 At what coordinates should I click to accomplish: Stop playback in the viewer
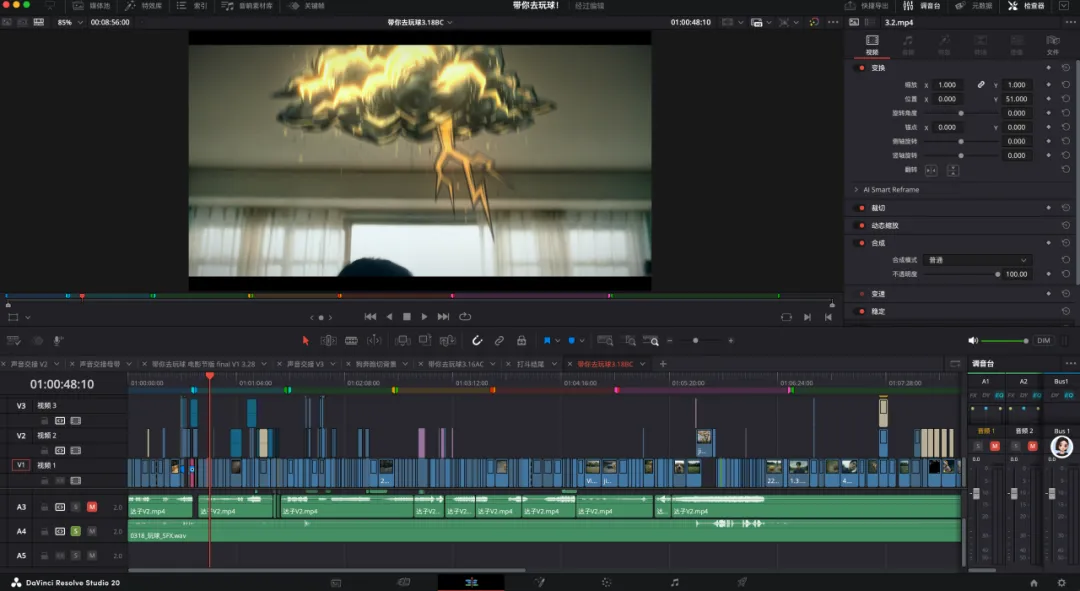click(406, 317)
